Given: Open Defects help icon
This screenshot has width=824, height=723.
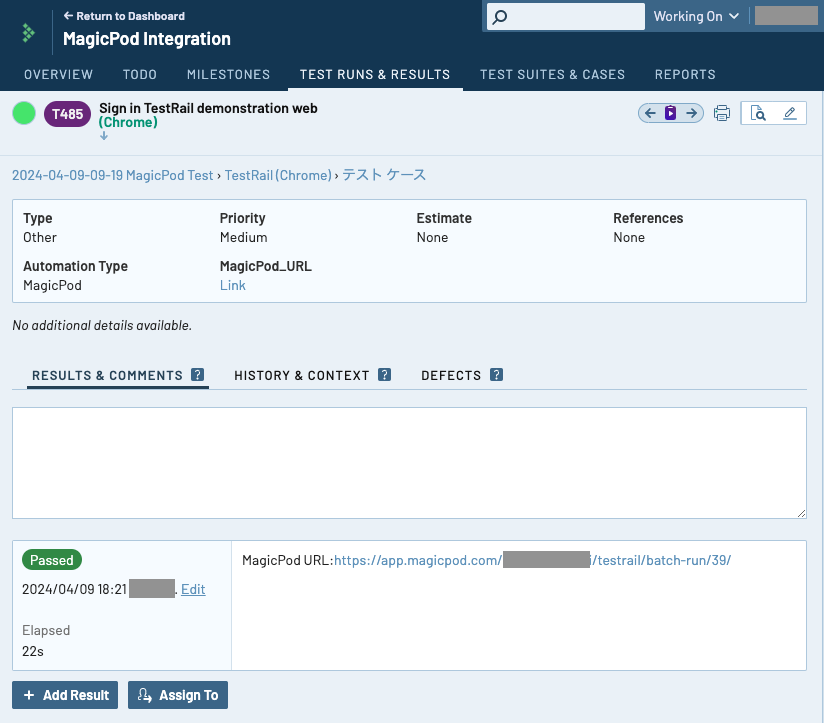Looking at the screenshot, I should [497, 375].
